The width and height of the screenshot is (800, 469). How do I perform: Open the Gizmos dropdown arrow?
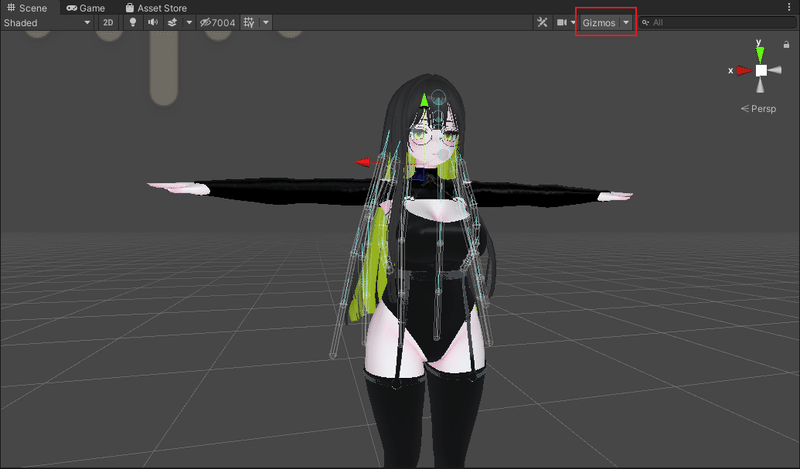pyautogui.click(x=626, y=22)
